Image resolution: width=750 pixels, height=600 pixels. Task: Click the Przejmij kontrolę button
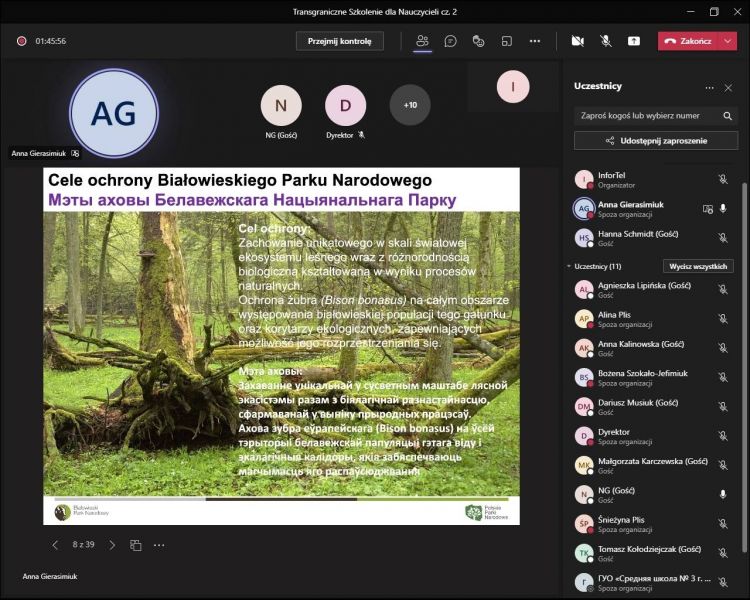click(339, 41)
